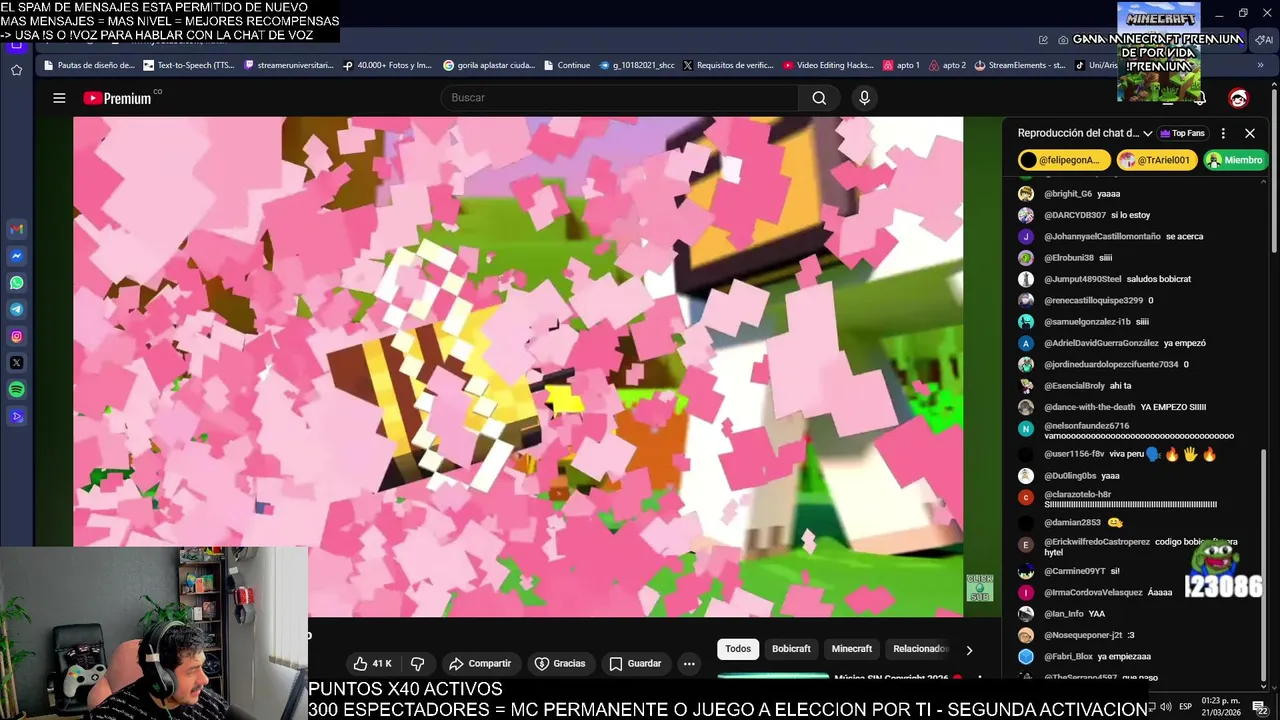Open the player icon at sidebar bottom

point(16,417)
